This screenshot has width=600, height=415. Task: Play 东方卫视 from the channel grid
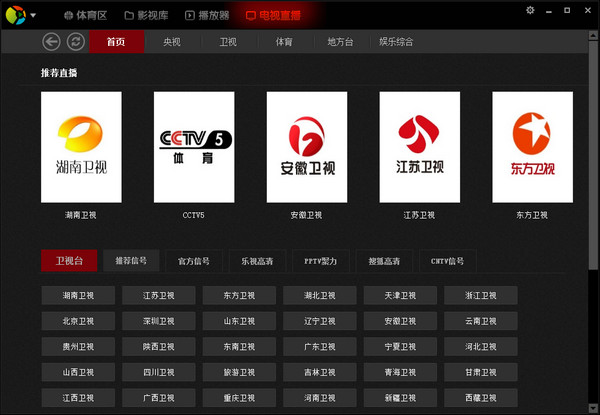tap(239, 295)
